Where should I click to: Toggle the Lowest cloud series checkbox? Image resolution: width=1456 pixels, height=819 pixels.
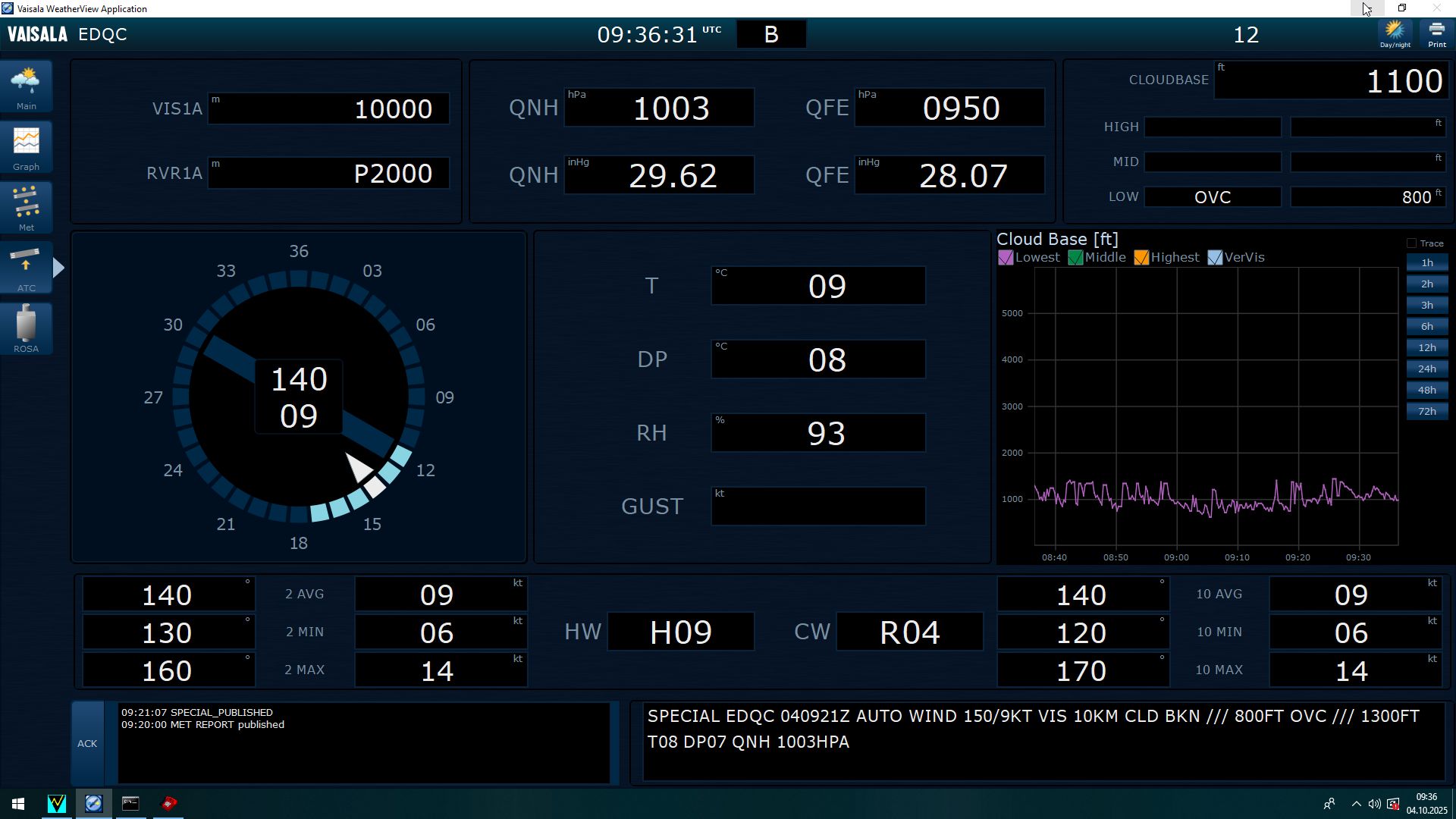[x=1006, y=258]
